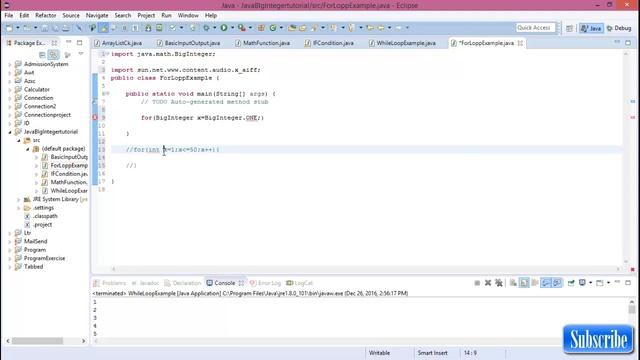Open the New Console View dropdown
Viewport: 640px width, 360px height.
coord(608,283)
